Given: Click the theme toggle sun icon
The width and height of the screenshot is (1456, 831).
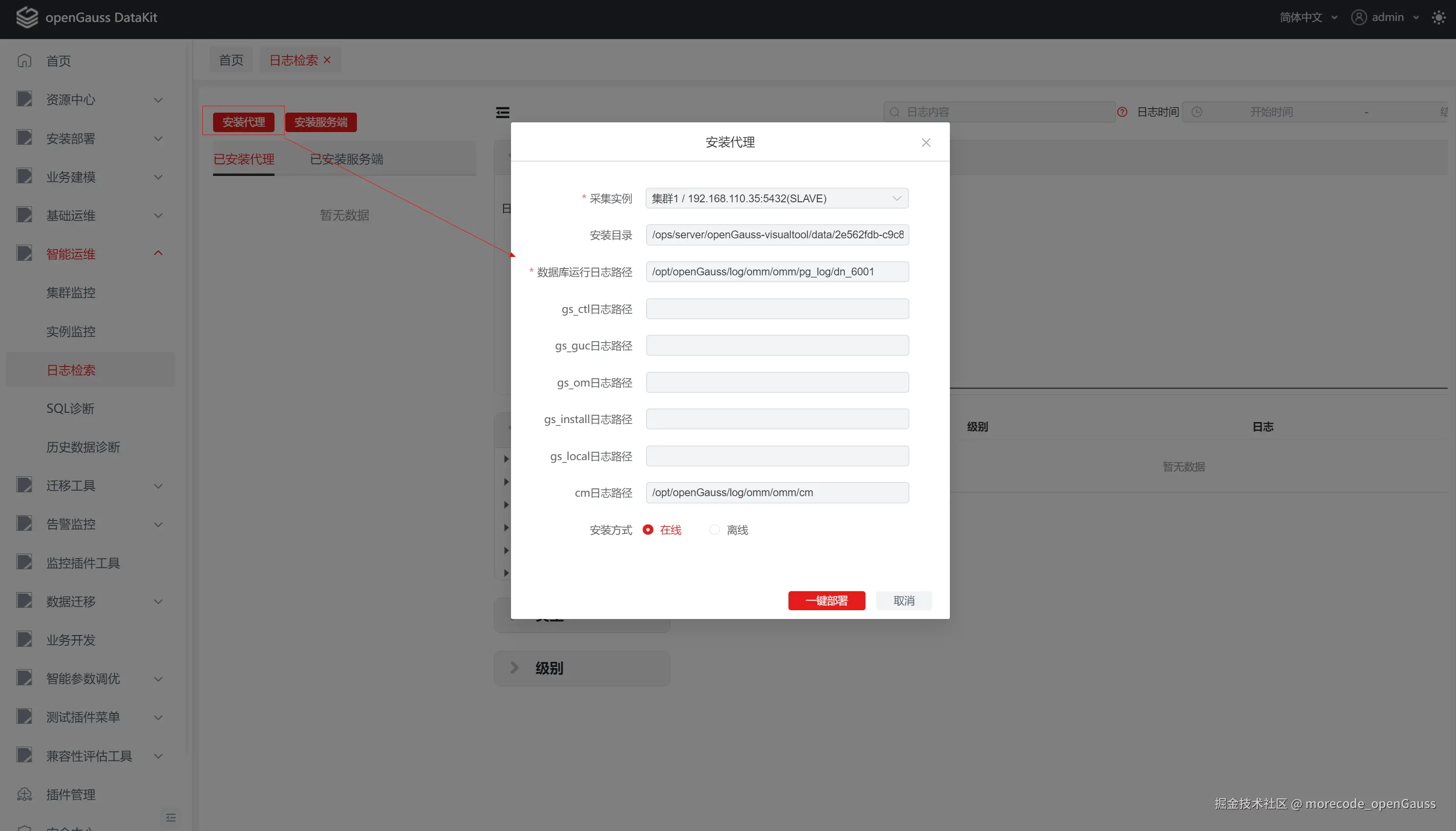Looking at the screenshot, I should tap(1438, 18).
